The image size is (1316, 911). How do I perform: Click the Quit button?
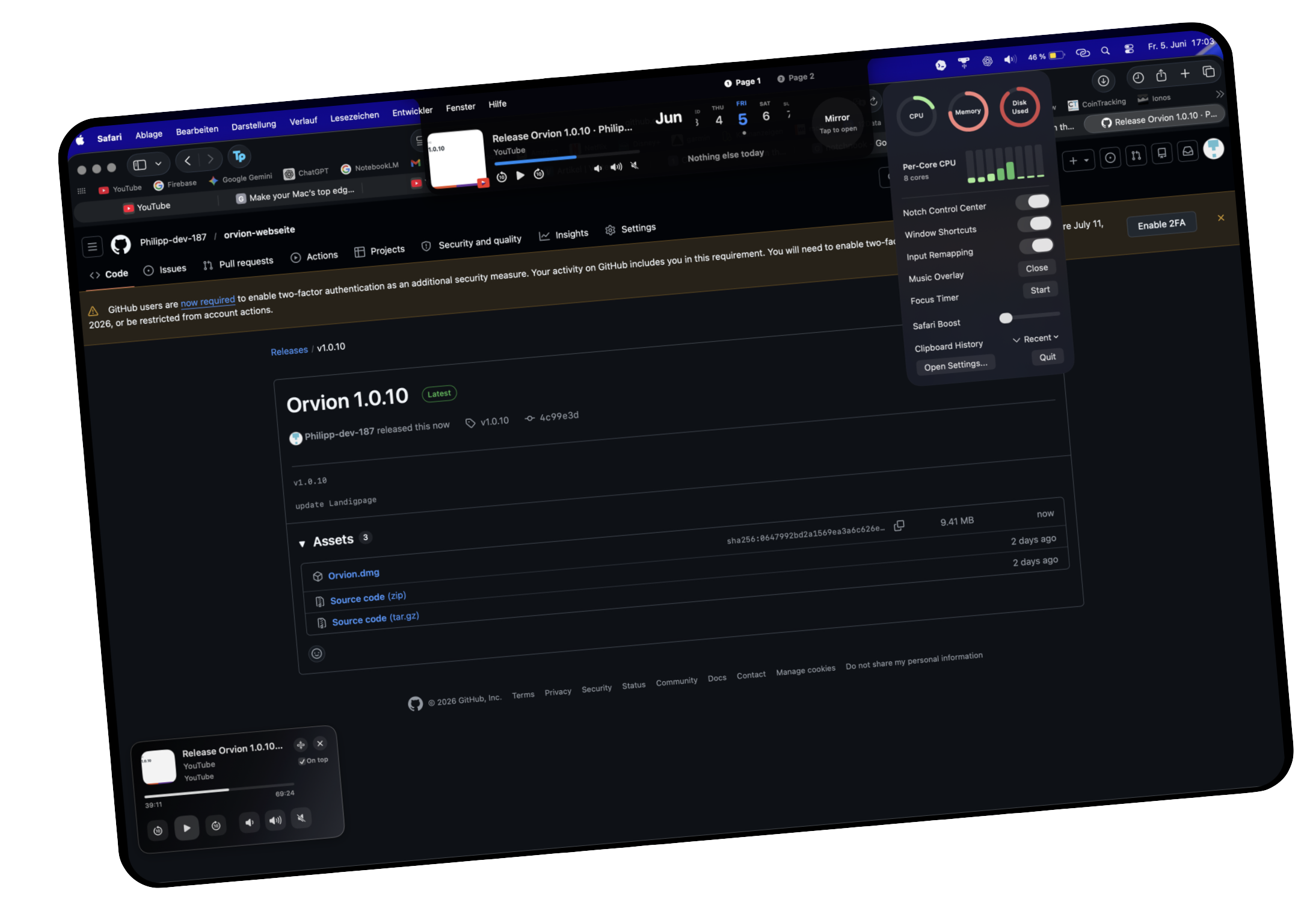[1047, 357]
